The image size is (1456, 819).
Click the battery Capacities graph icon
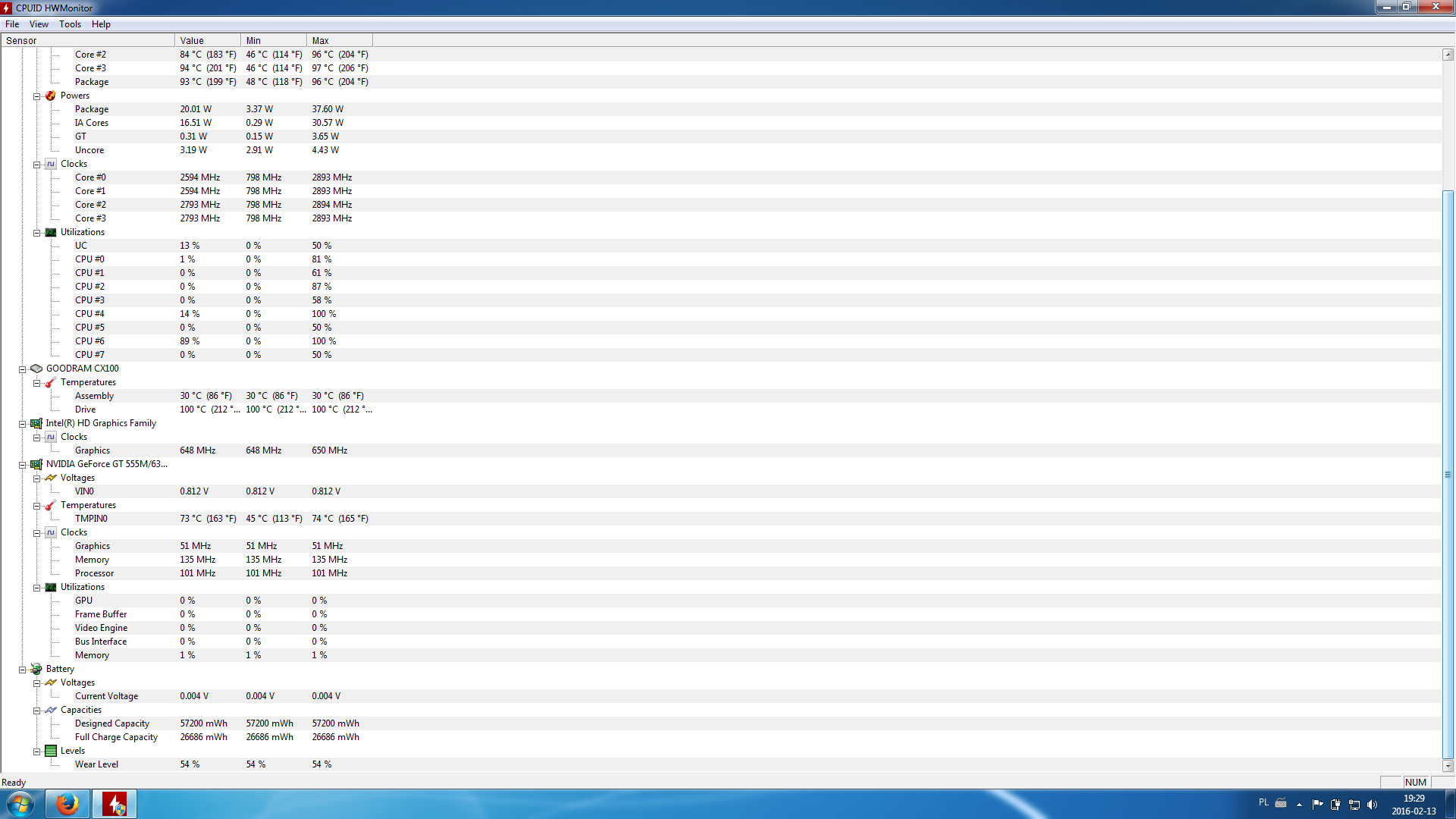click(x=51, y=710)
